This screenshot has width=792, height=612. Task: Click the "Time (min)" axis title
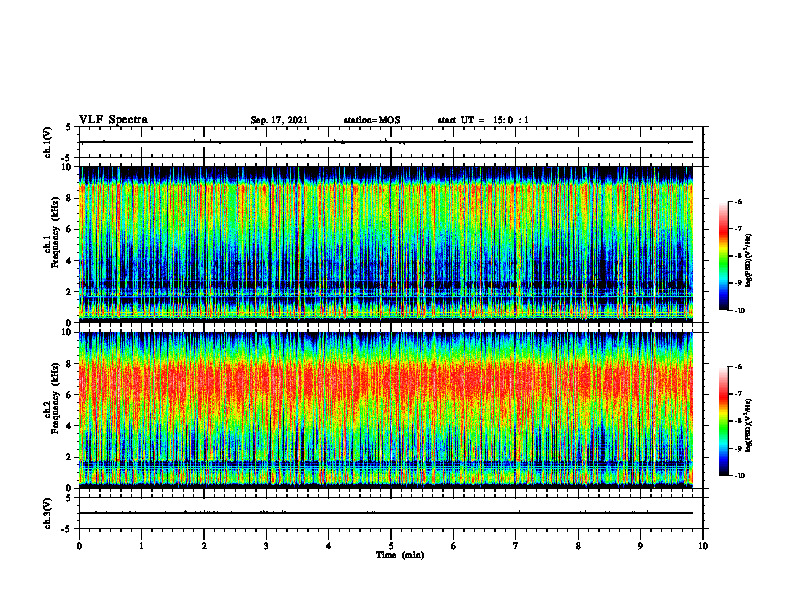coord(400,555)
